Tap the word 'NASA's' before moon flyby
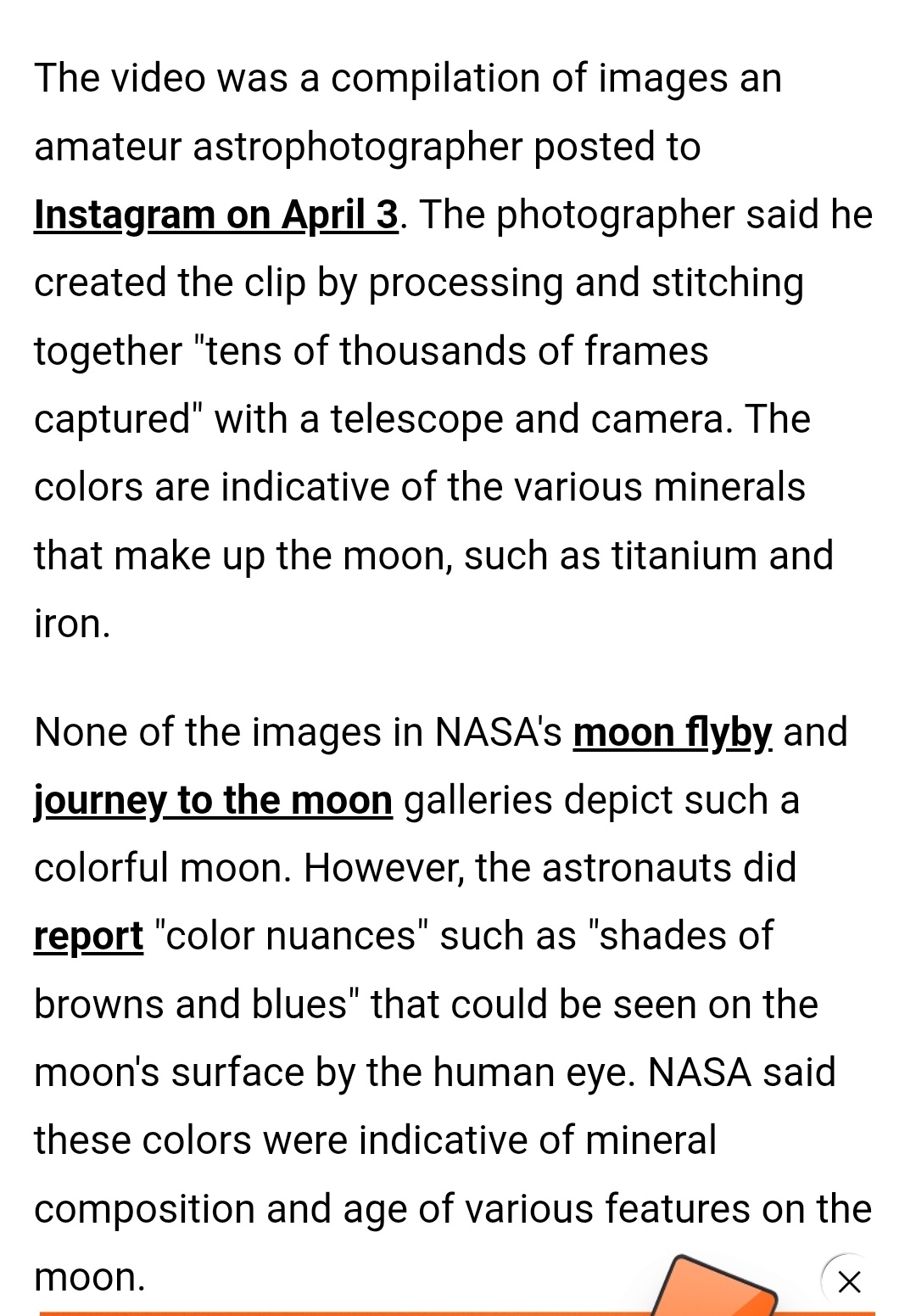916x1316 pixels. (498, 732)
